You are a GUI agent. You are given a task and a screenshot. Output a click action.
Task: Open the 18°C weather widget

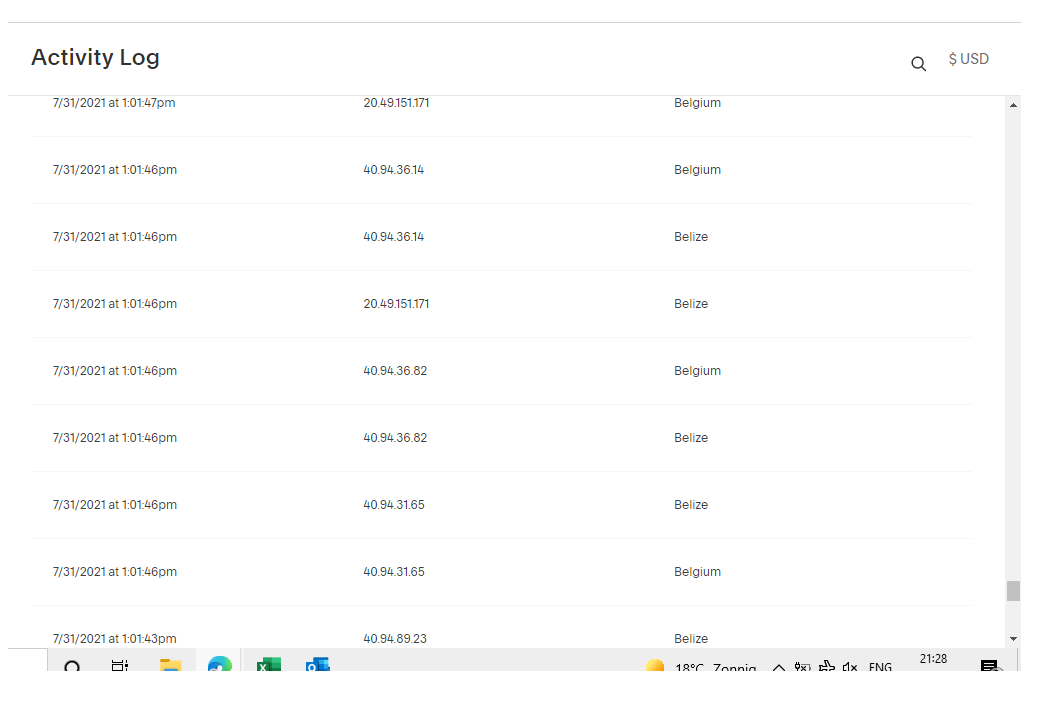[700, 666]
